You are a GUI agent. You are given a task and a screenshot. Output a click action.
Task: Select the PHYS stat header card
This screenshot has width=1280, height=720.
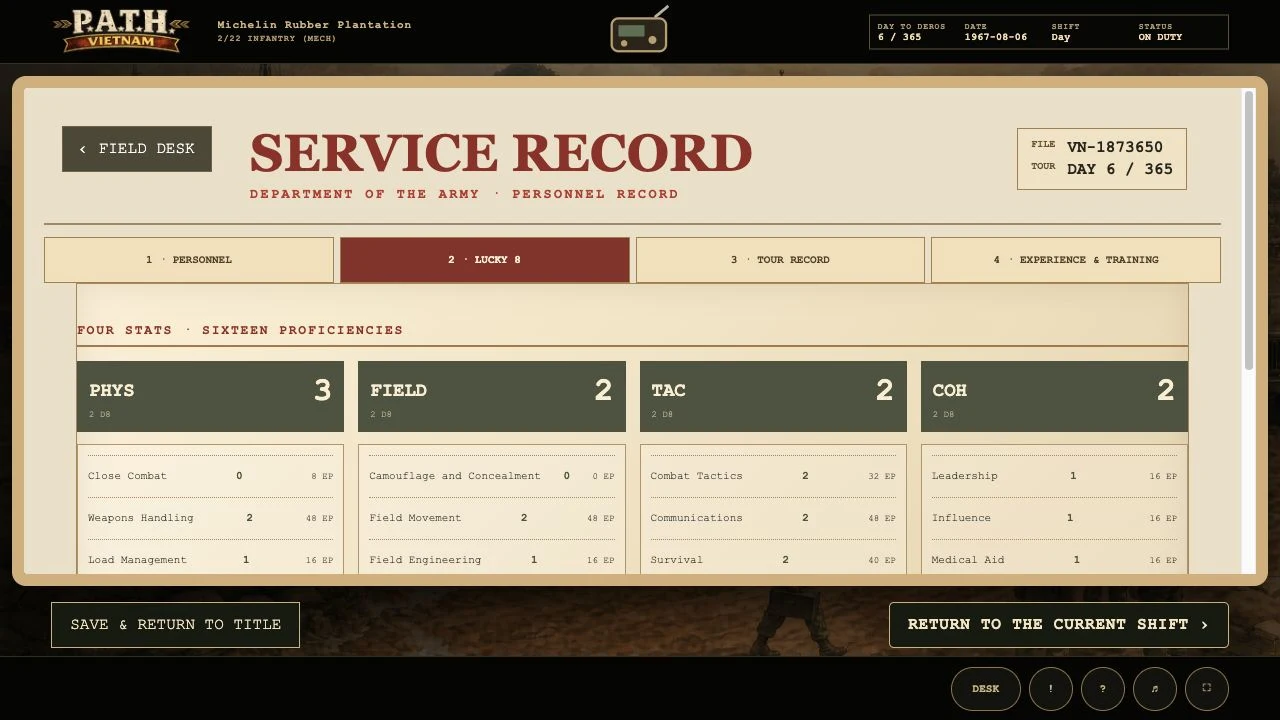(210, 397)
